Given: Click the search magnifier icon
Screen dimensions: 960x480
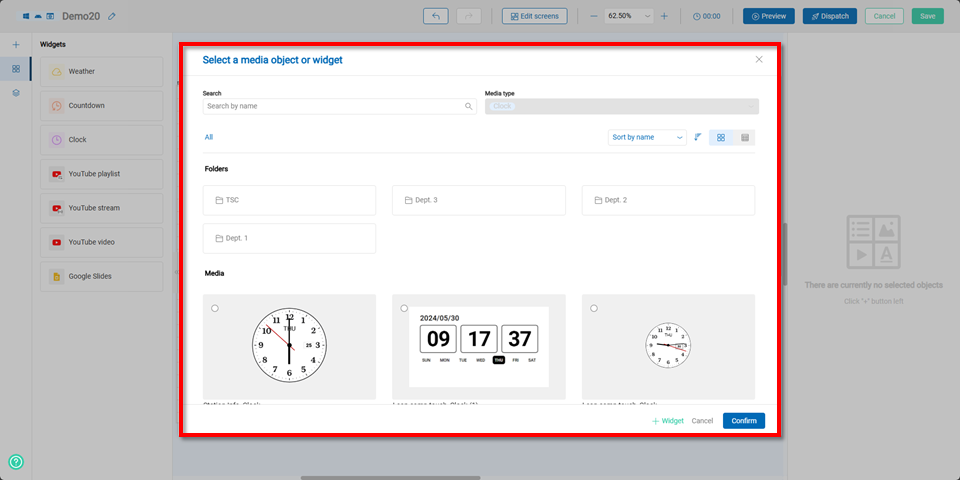Looking at the screenshot, I should pyautogui.click(x=468, y=106).
